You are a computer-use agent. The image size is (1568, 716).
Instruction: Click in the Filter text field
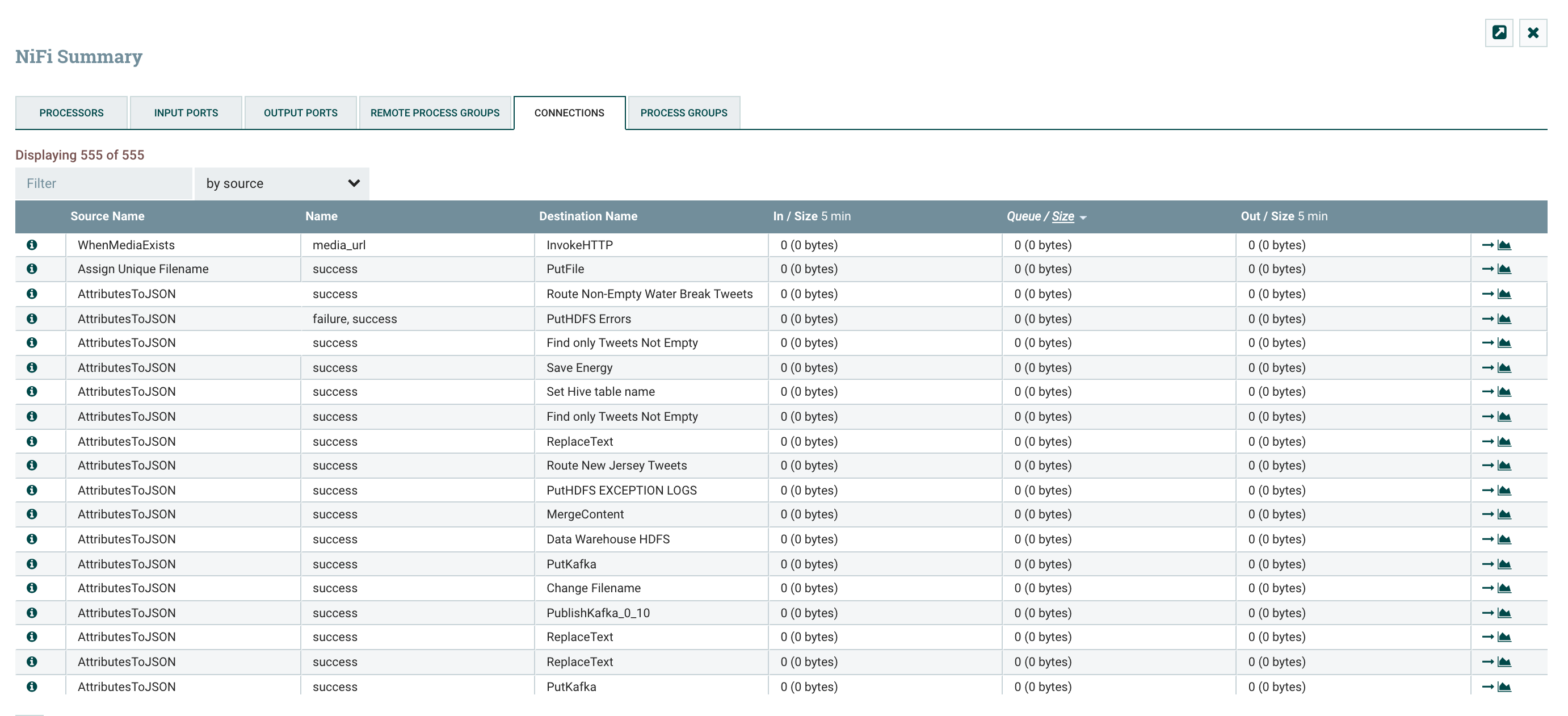click(103, 184)
